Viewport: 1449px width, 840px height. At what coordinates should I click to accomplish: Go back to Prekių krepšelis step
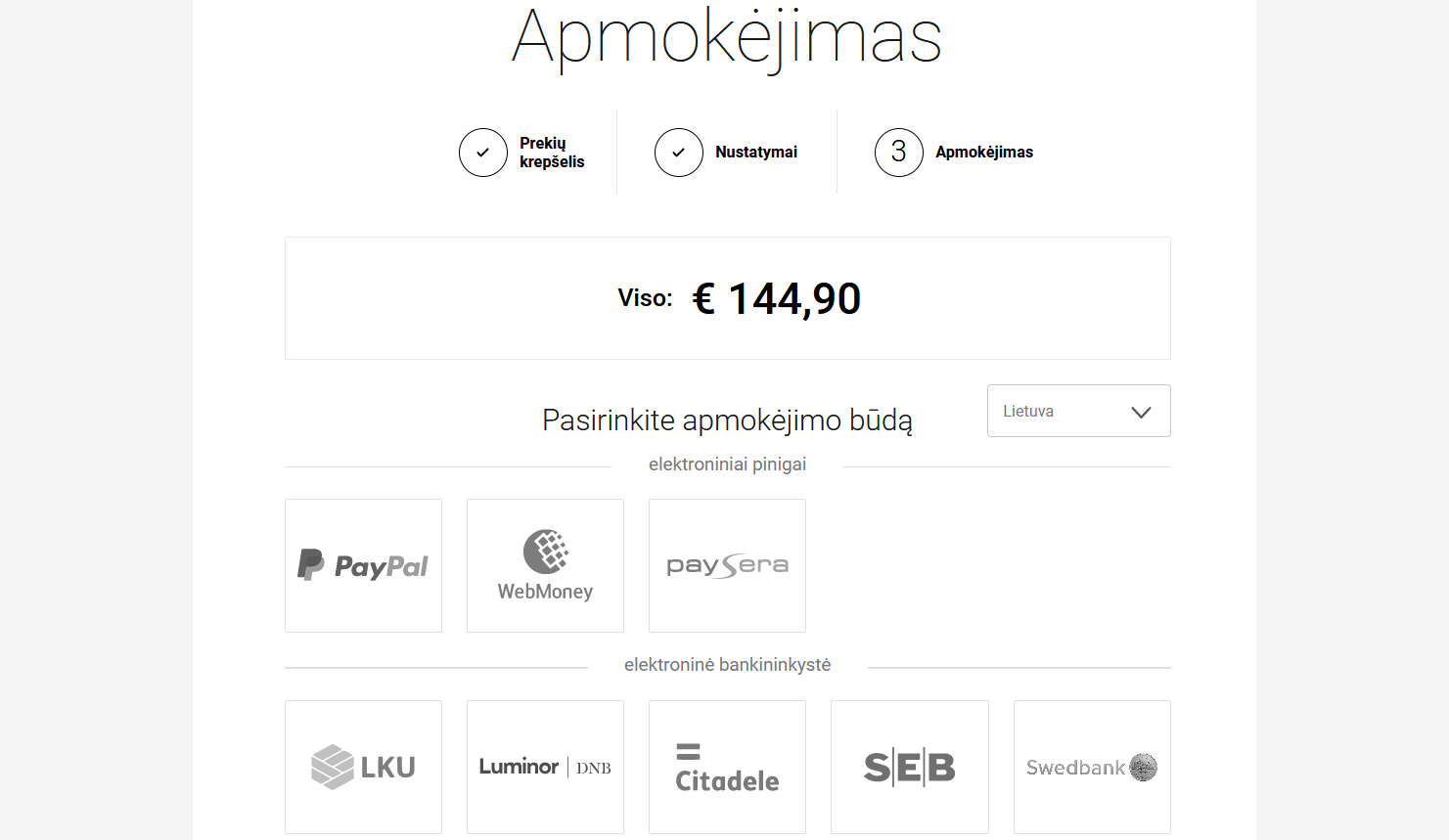(552, 153)
